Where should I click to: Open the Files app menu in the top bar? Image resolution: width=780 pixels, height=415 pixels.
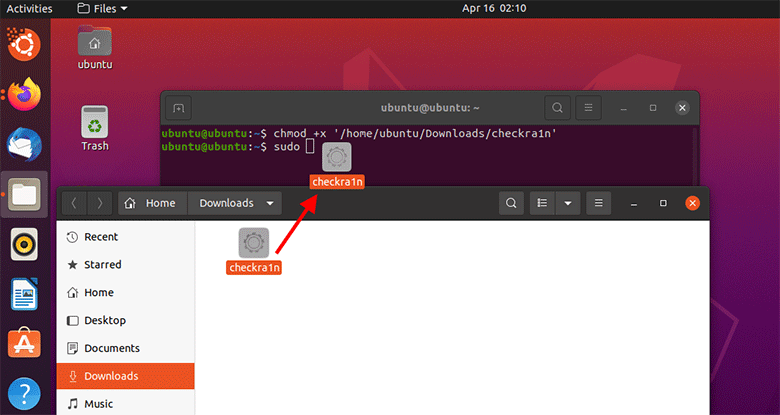103,8
